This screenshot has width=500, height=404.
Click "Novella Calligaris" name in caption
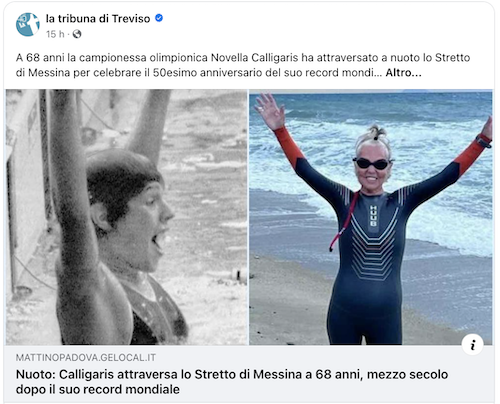point(254,58)
